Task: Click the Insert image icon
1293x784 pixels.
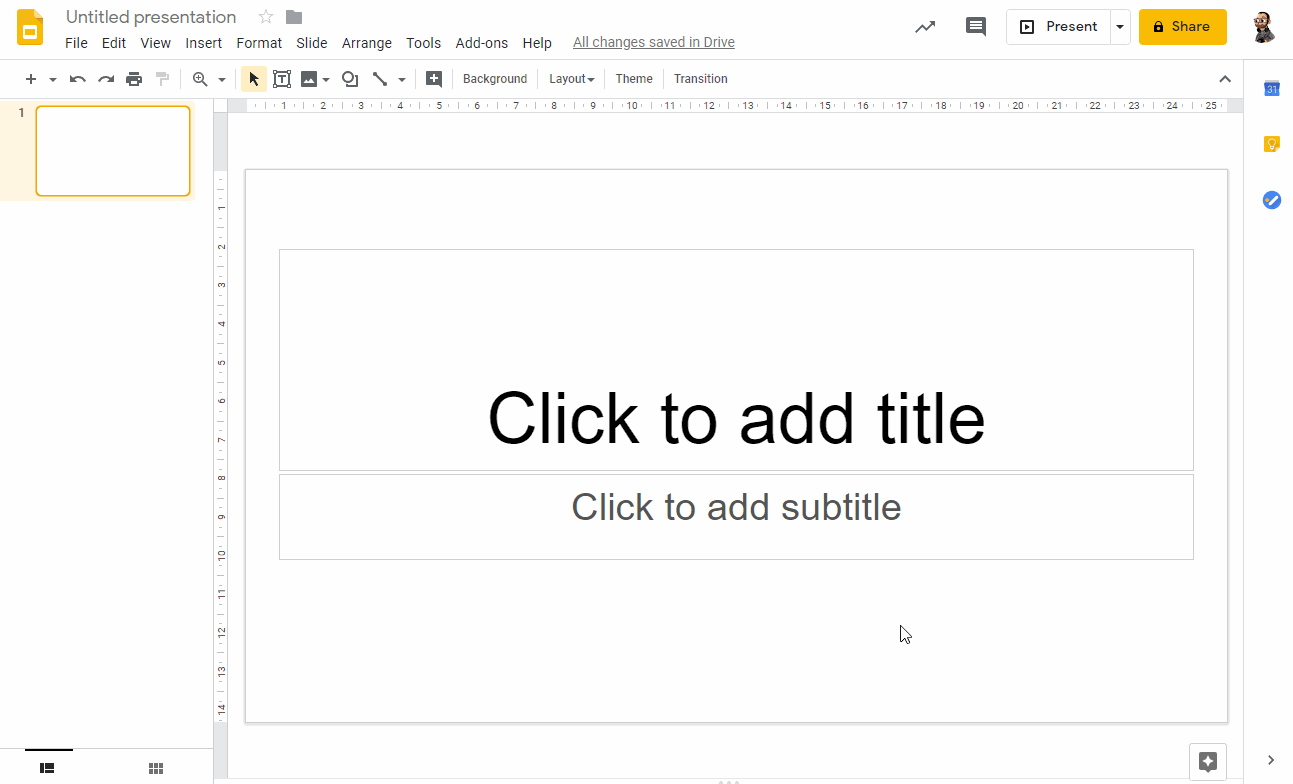Action: click(x=309, y=79)
